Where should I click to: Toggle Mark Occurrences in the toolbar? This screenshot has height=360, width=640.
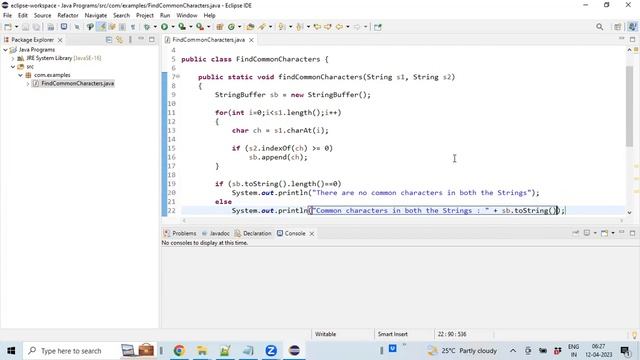coord(101,27)
